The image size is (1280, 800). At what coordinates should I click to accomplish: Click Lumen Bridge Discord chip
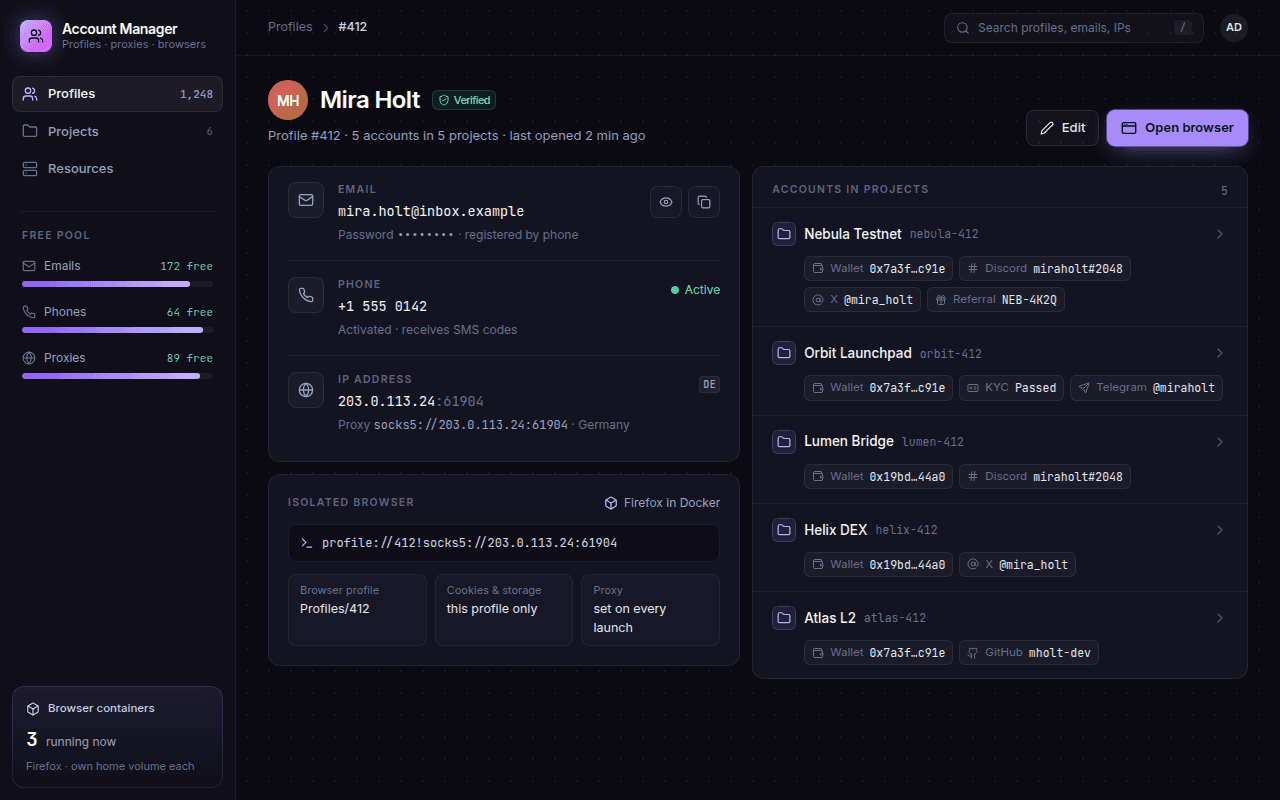coord(1045,476)
